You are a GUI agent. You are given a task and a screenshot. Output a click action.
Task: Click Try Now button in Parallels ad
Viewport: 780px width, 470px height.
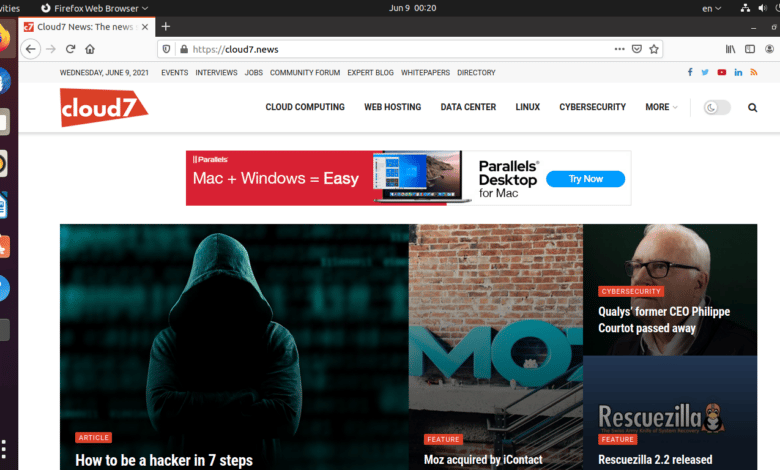point(585,179)
